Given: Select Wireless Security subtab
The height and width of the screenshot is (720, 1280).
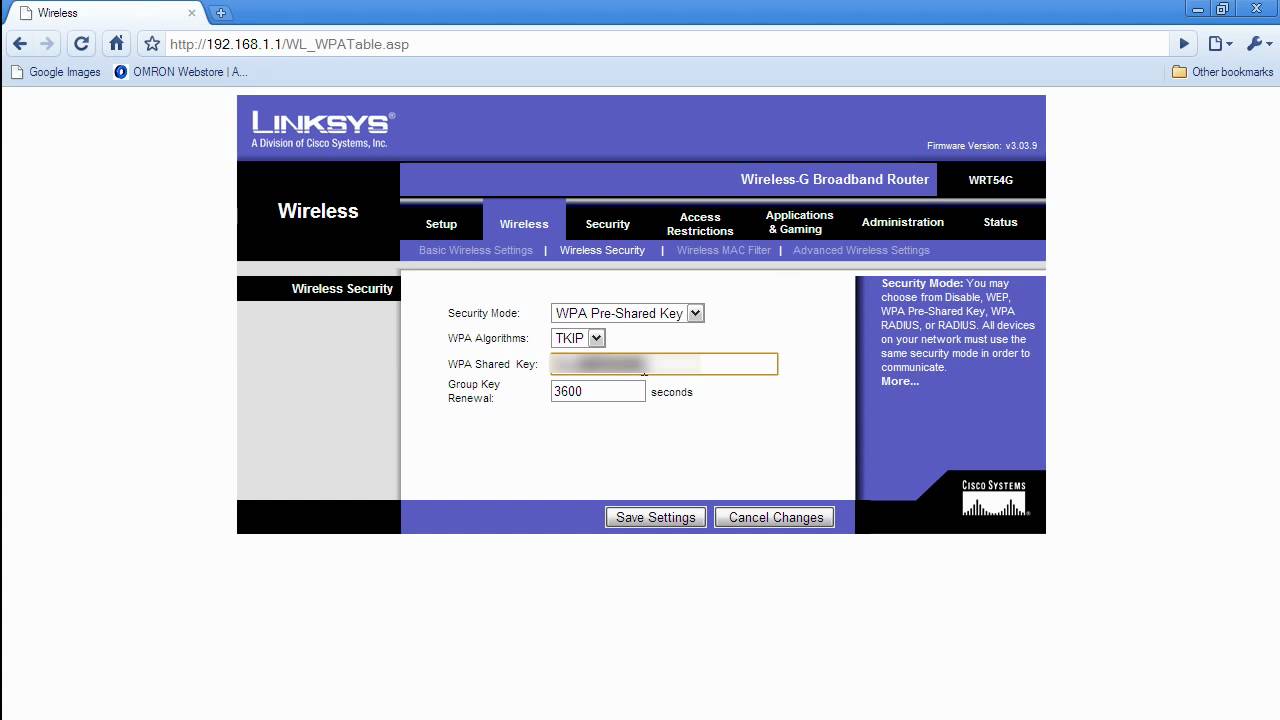Looking at the screenshot, I should pyautogui.click(x=602, y=250).
